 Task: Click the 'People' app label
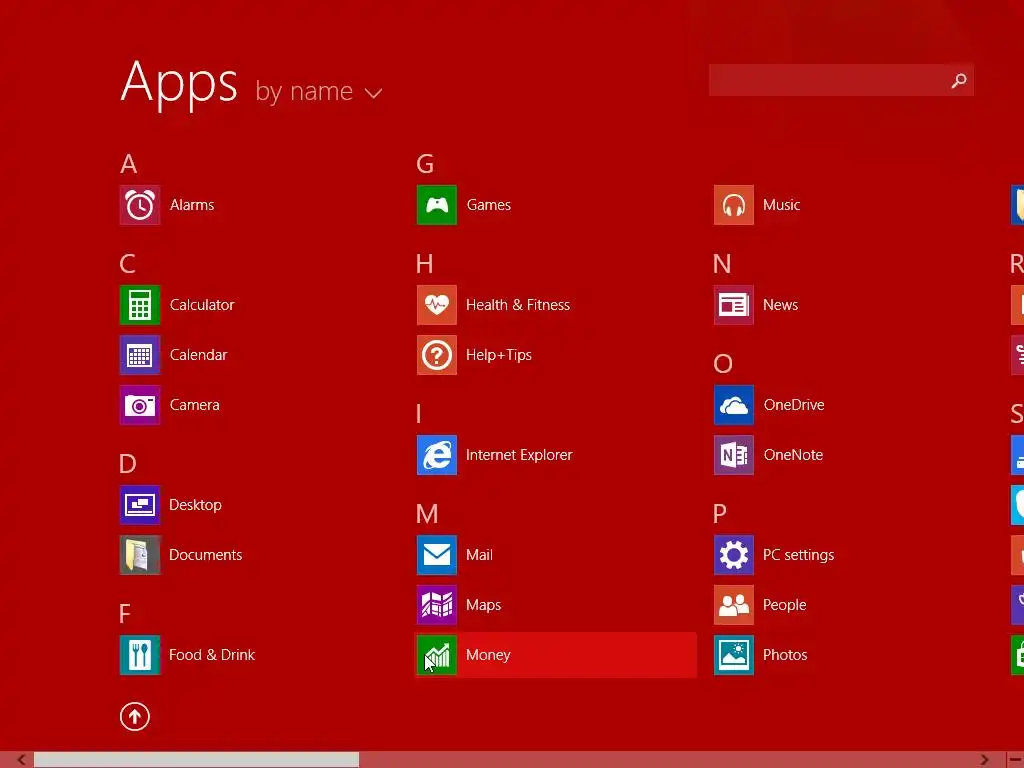coord(785,605)
